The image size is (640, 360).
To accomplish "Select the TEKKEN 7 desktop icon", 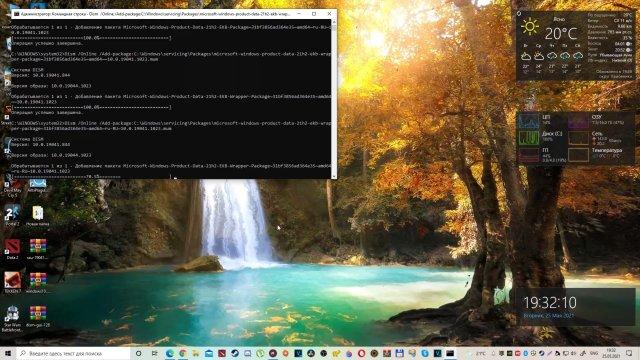I will point(12,282).
